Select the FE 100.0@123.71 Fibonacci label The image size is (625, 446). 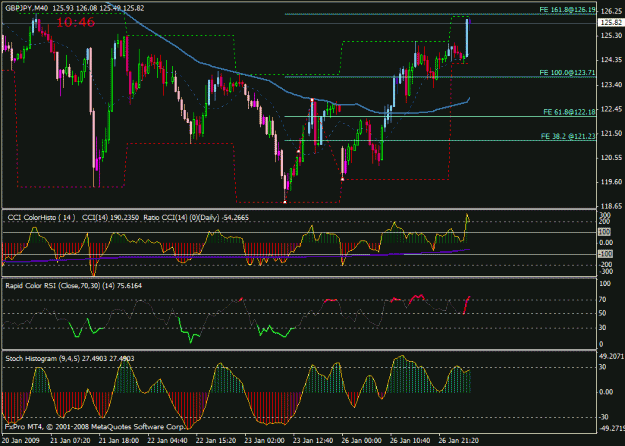(567, 73)
